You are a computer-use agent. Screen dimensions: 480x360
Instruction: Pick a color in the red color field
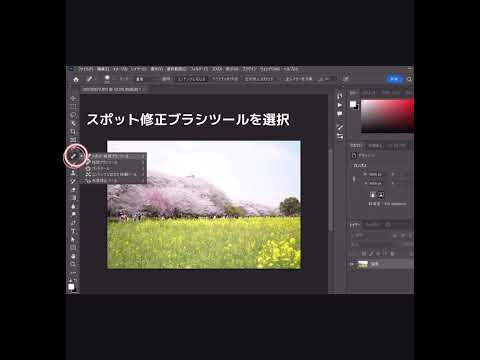coord(387,116)
